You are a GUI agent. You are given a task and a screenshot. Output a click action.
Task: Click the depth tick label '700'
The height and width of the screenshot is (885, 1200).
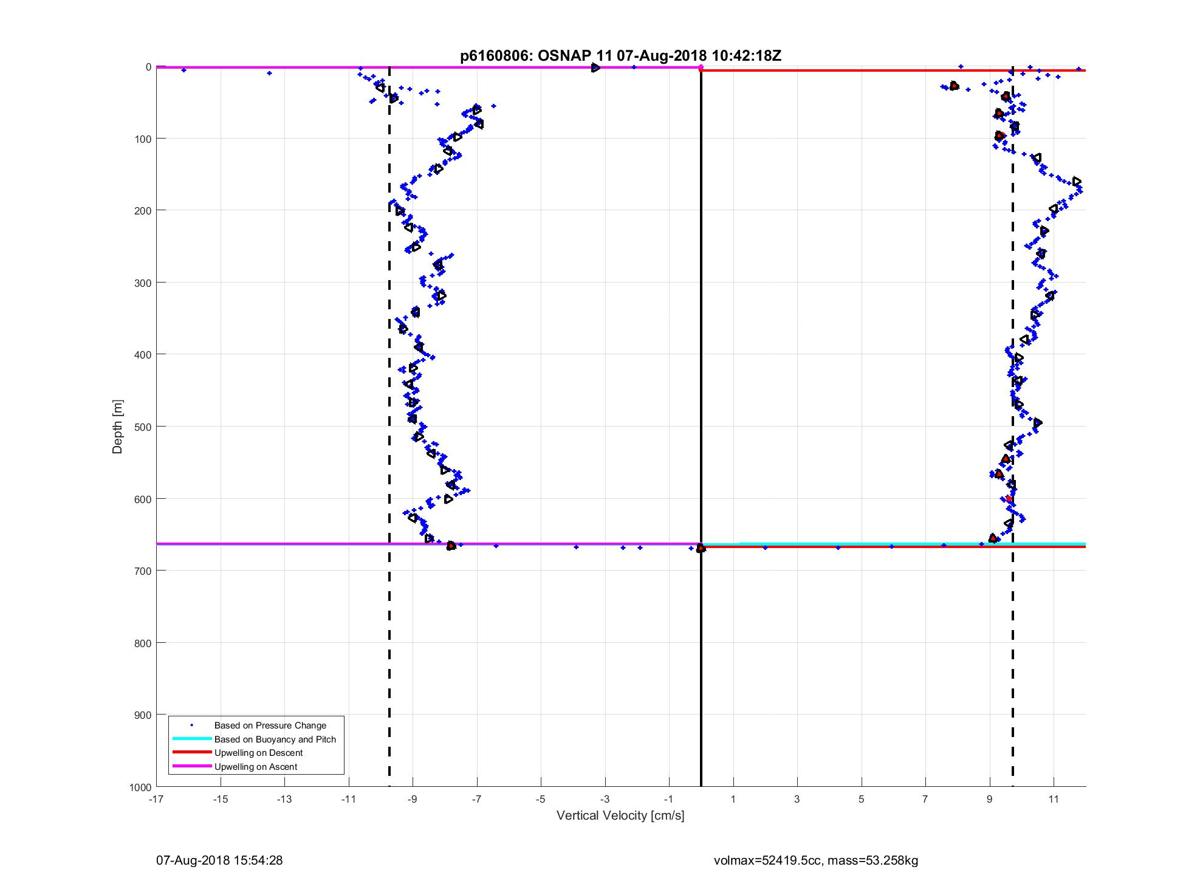142,571
